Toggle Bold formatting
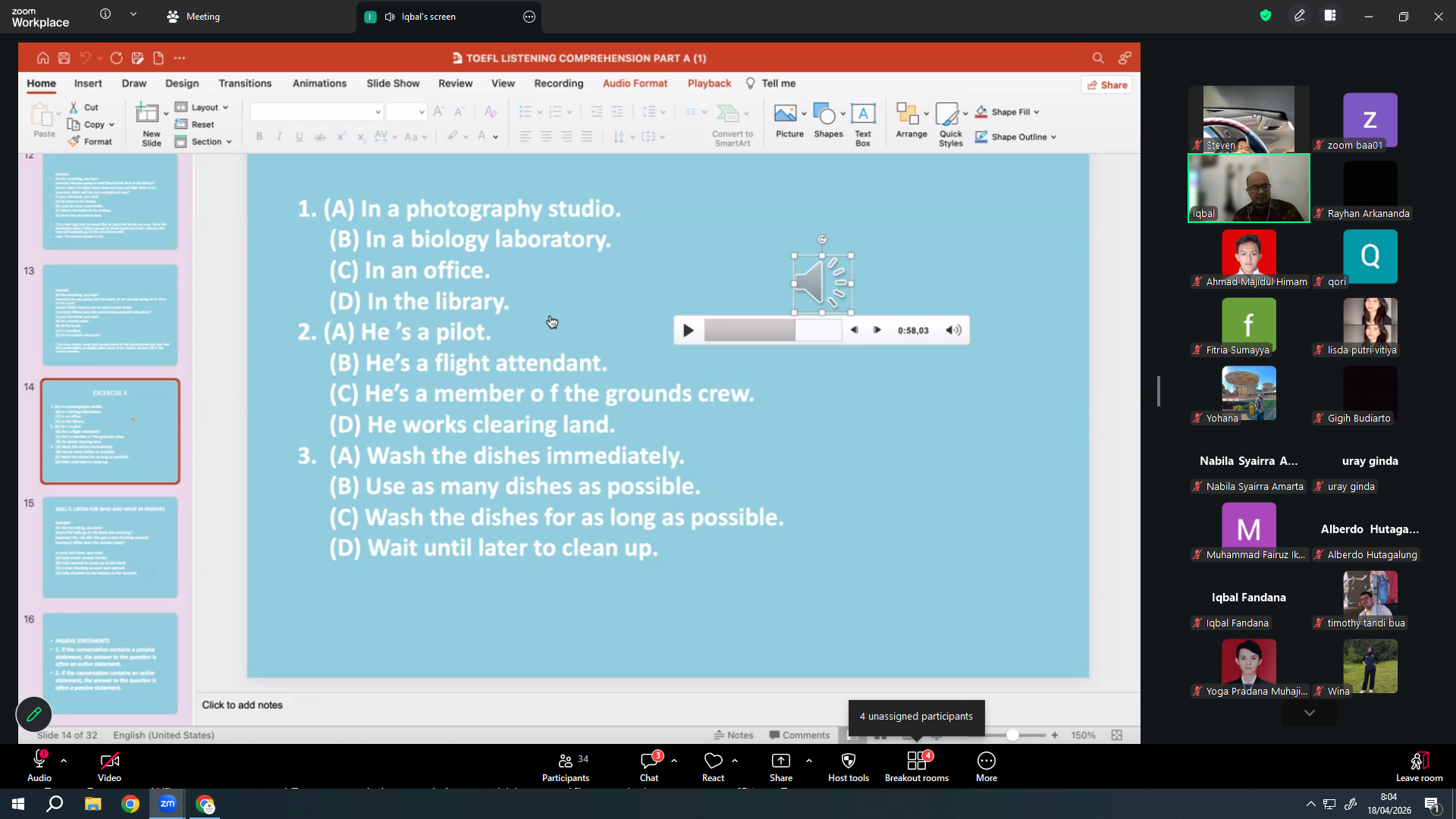Screen dimensions: 1456x819 tap(259, 136)
